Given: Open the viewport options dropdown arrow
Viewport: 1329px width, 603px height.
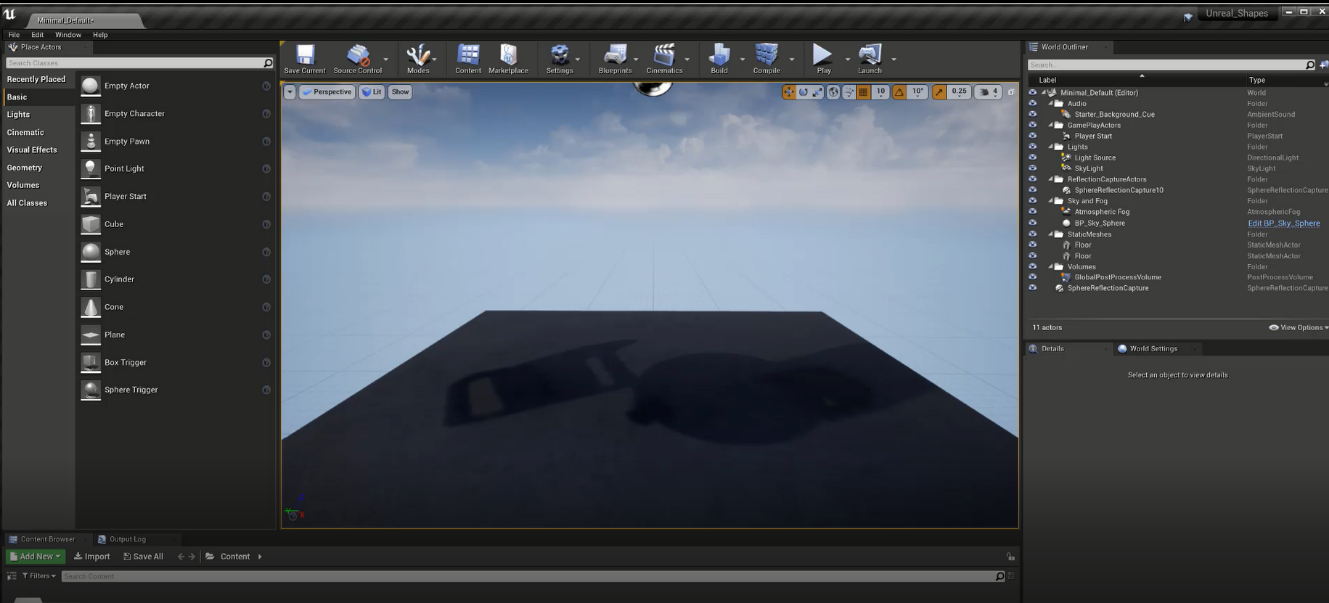Looking at the screenshot, I should 290,92.
